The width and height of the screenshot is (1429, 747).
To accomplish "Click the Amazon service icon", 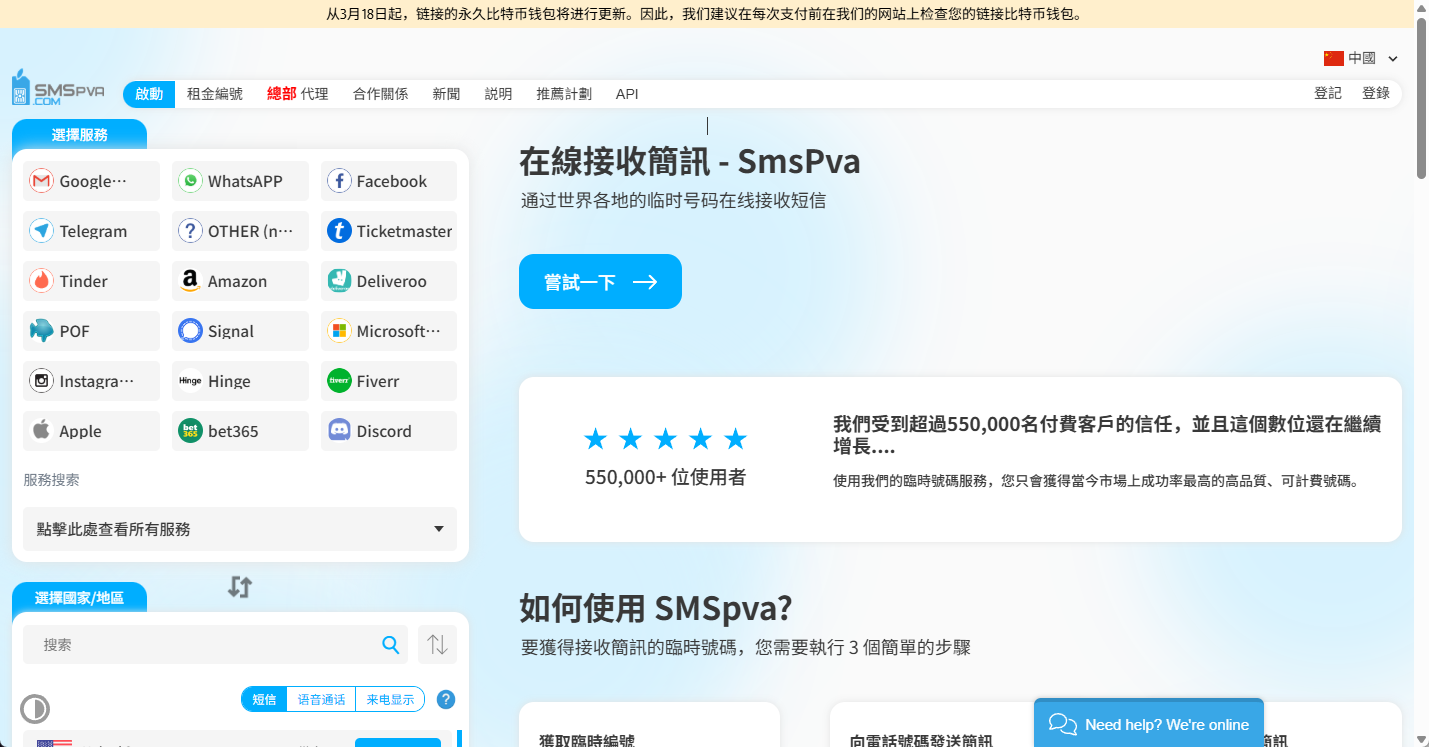I will pos(190,281).
